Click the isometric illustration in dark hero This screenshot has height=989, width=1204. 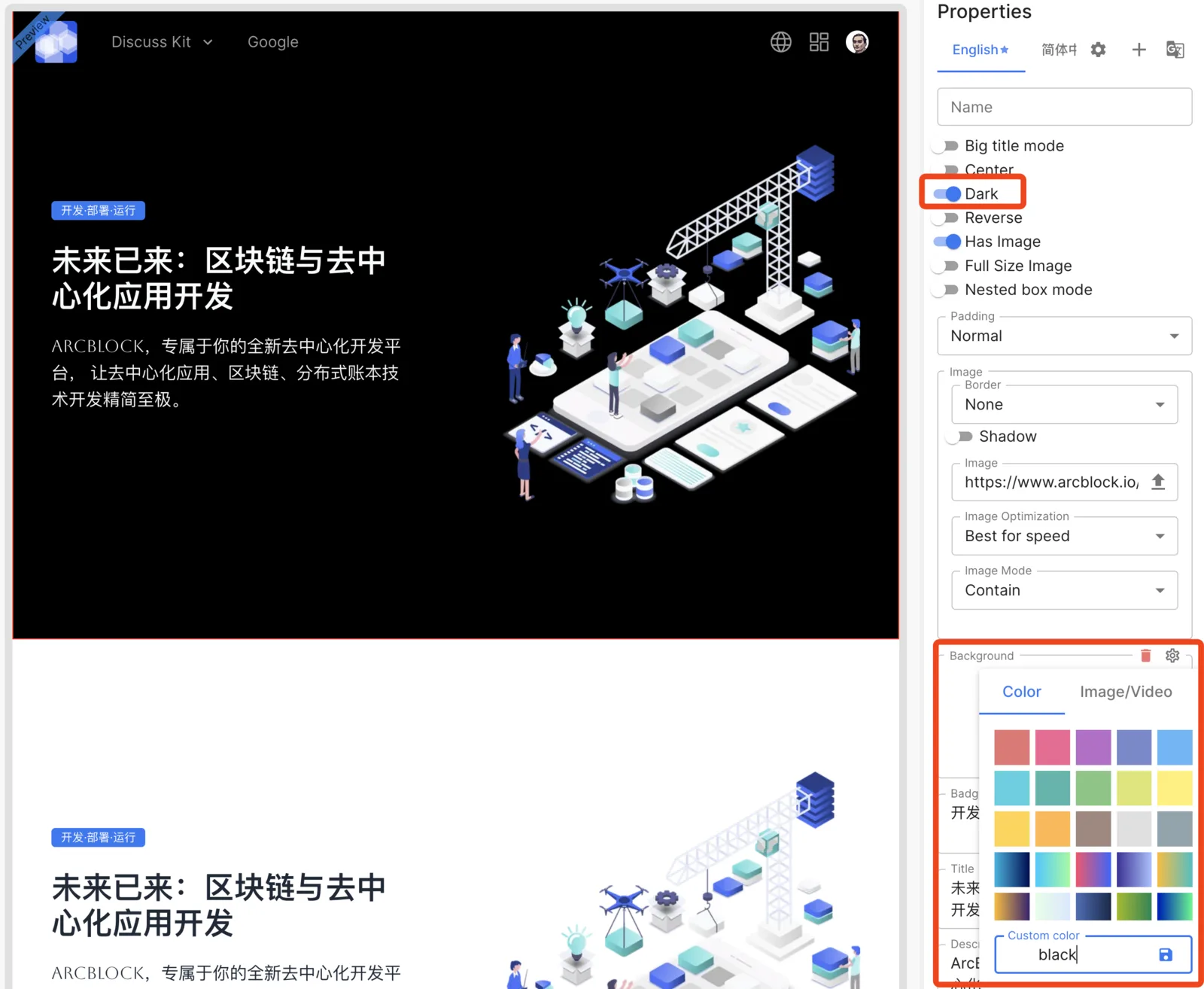tap(683, 324)
